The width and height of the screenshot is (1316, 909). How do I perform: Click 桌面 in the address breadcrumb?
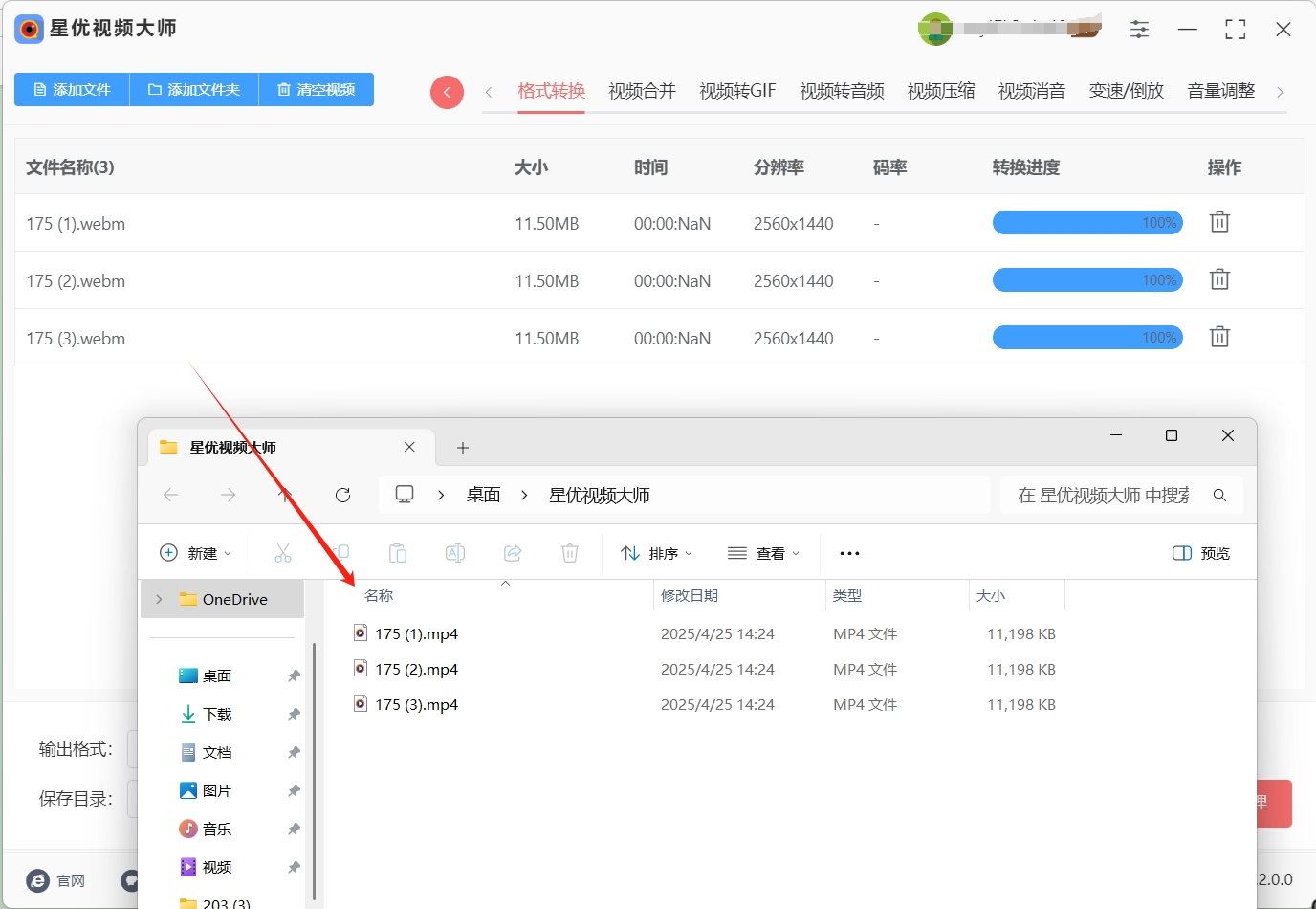click(x=484, y=496)
